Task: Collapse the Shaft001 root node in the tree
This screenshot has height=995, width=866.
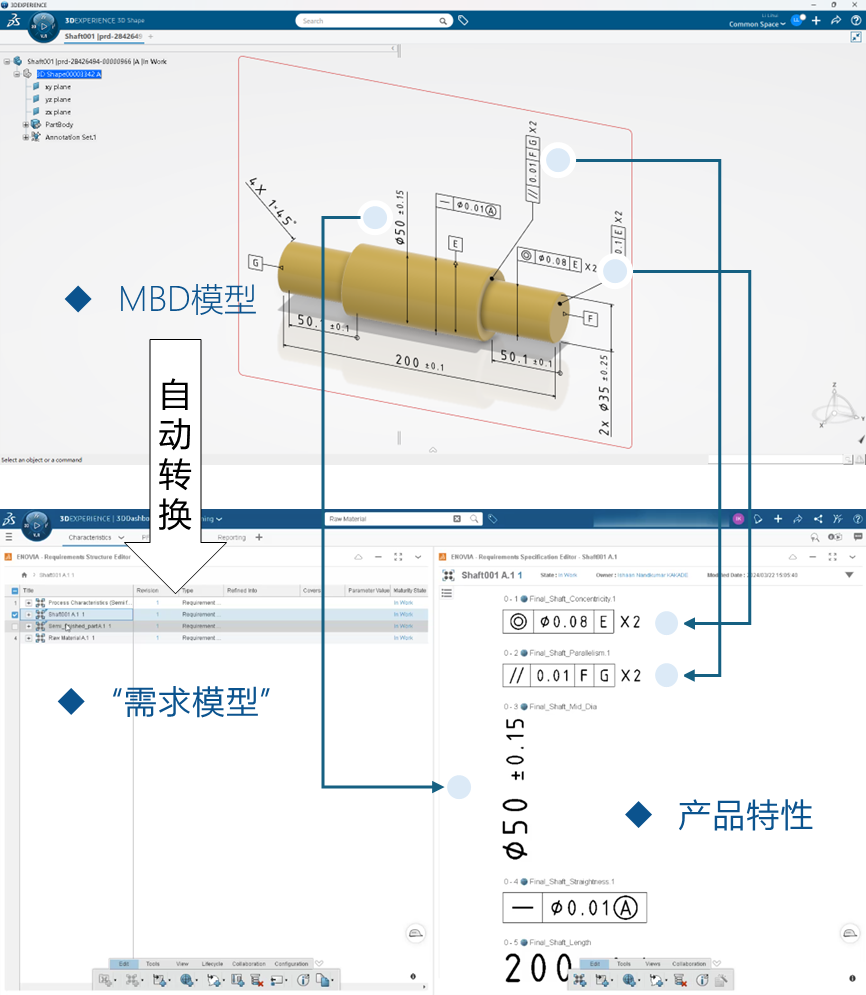Action: coord(7,62)
